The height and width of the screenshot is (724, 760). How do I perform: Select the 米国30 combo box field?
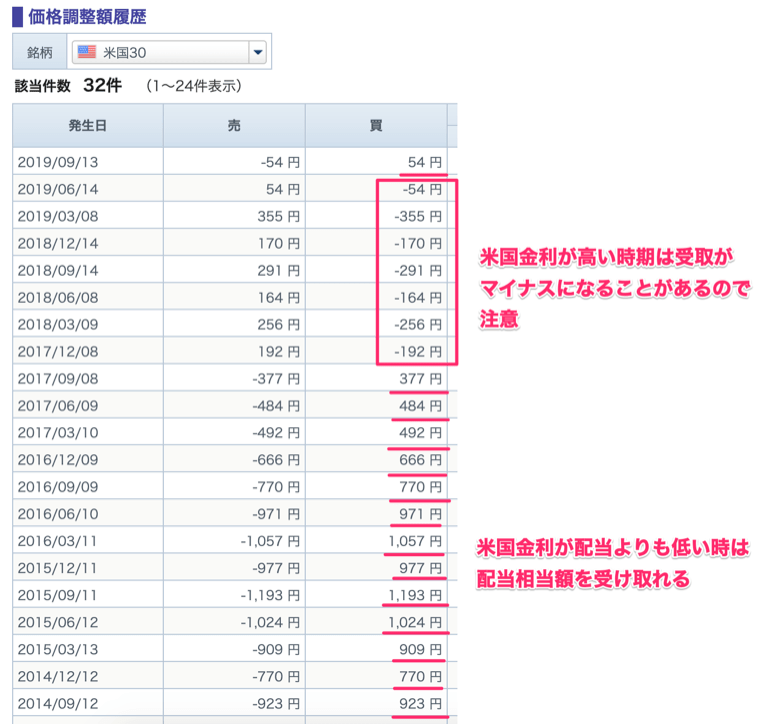[170, 52]
